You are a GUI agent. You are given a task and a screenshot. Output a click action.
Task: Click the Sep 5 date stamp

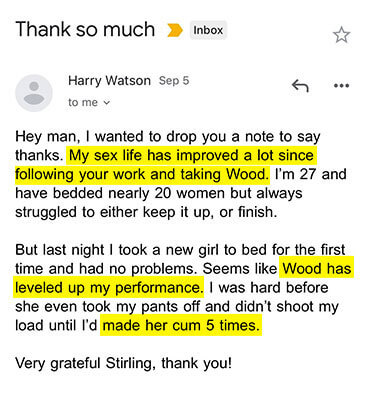point(174,81)
